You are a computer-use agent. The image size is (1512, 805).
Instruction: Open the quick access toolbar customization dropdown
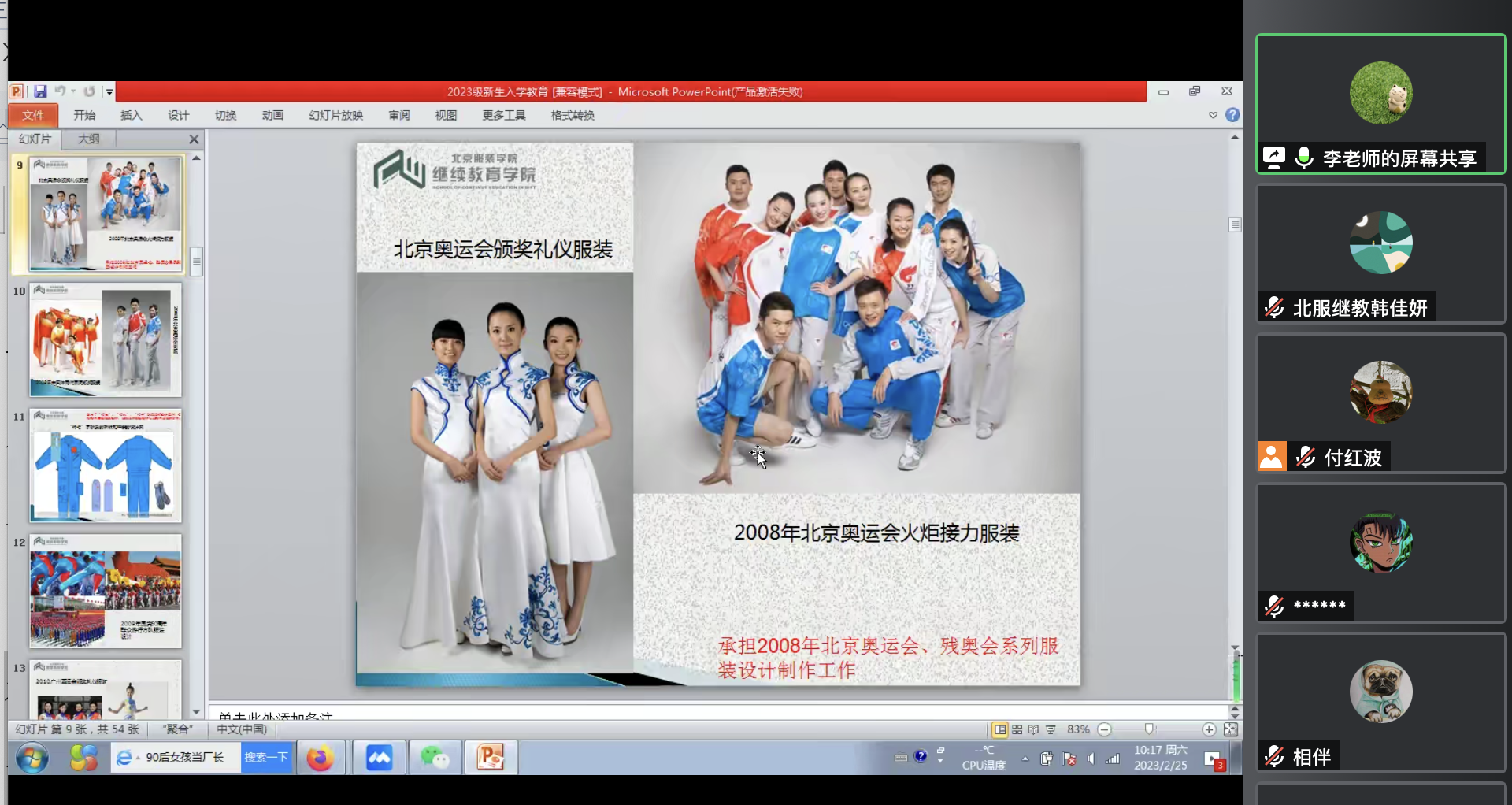coord(109,92)
